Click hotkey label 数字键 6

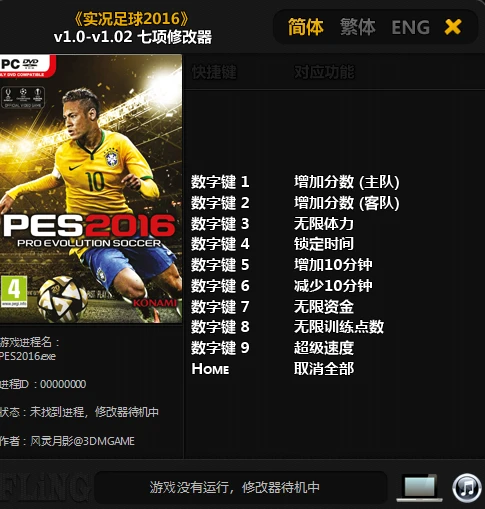pos(220,286)
